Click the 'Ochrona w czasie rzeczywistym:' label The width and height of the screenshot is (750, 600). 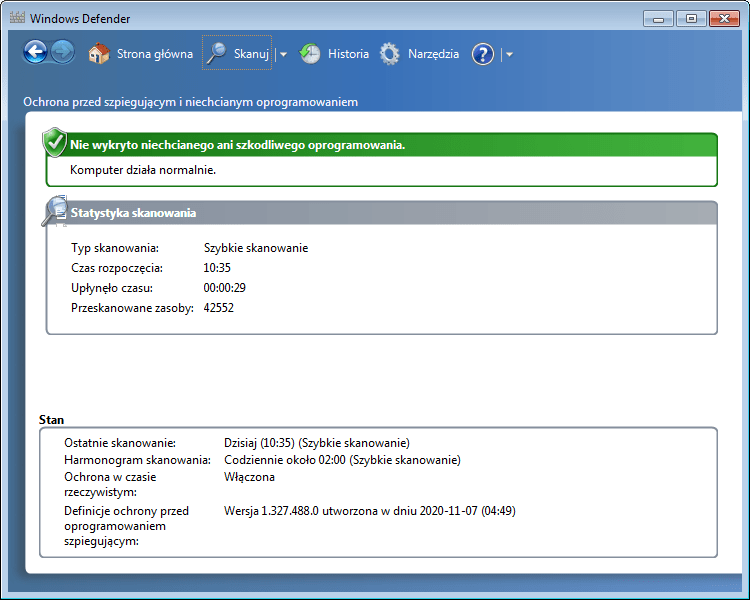pyautogui.click(x=110, y=484)
